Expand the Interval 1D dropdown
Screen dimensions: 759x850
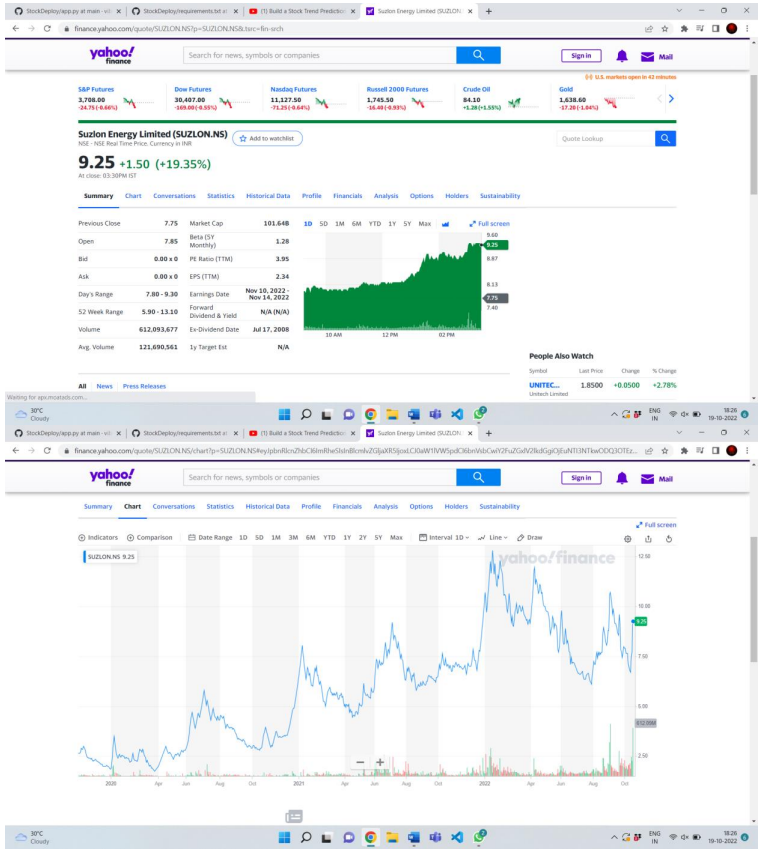tap(444, 538)
